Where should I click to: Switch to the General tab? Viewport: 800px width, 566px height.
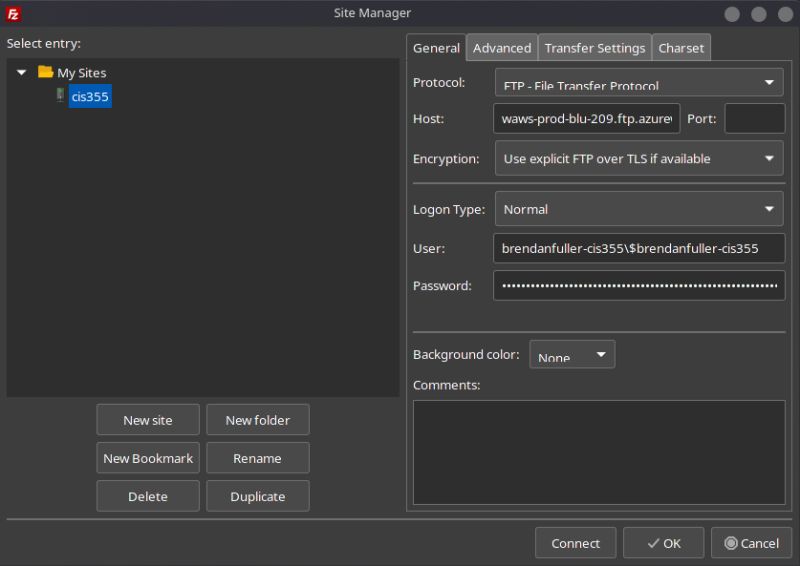[x=436, y=48]
